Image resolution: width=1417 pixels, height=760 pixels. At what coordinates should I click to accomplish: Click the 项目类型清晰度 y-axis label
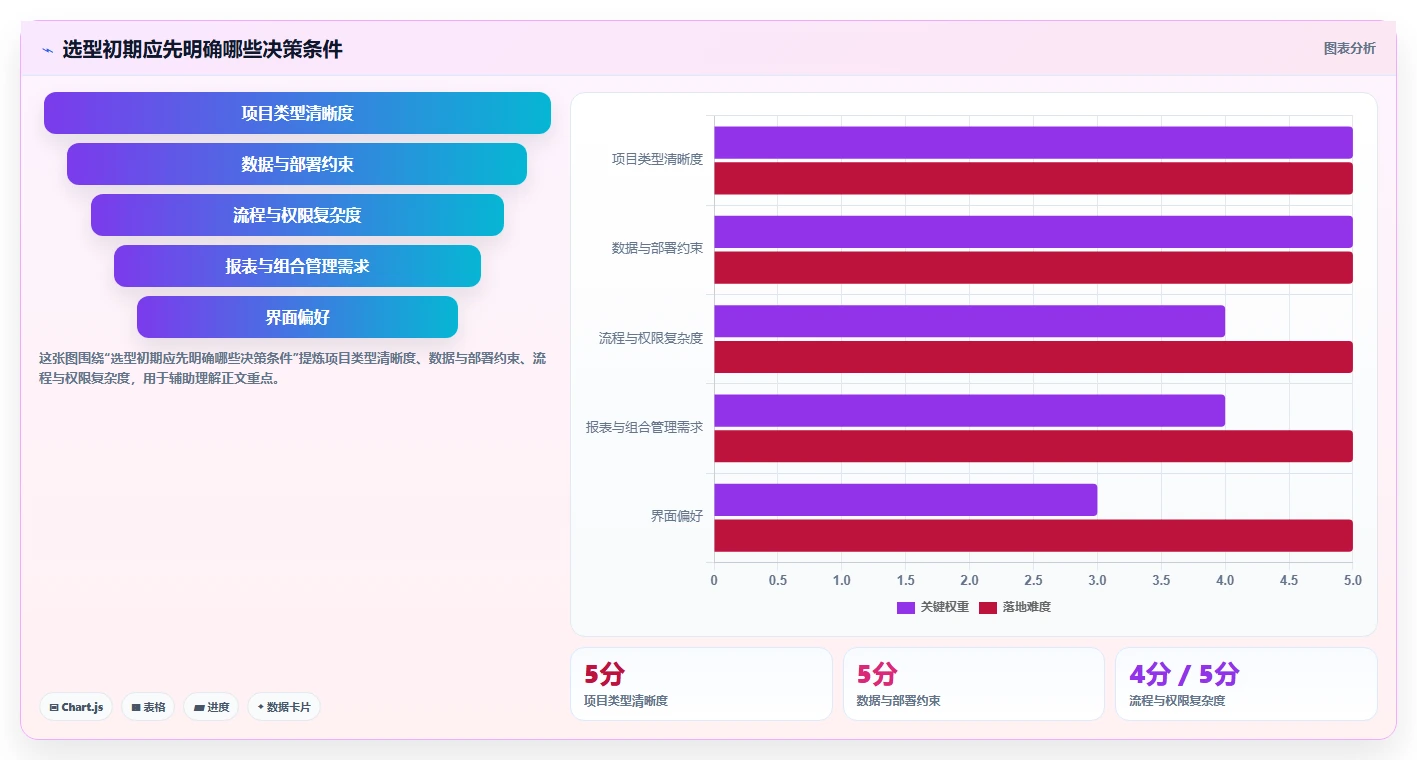click(657, 159)
